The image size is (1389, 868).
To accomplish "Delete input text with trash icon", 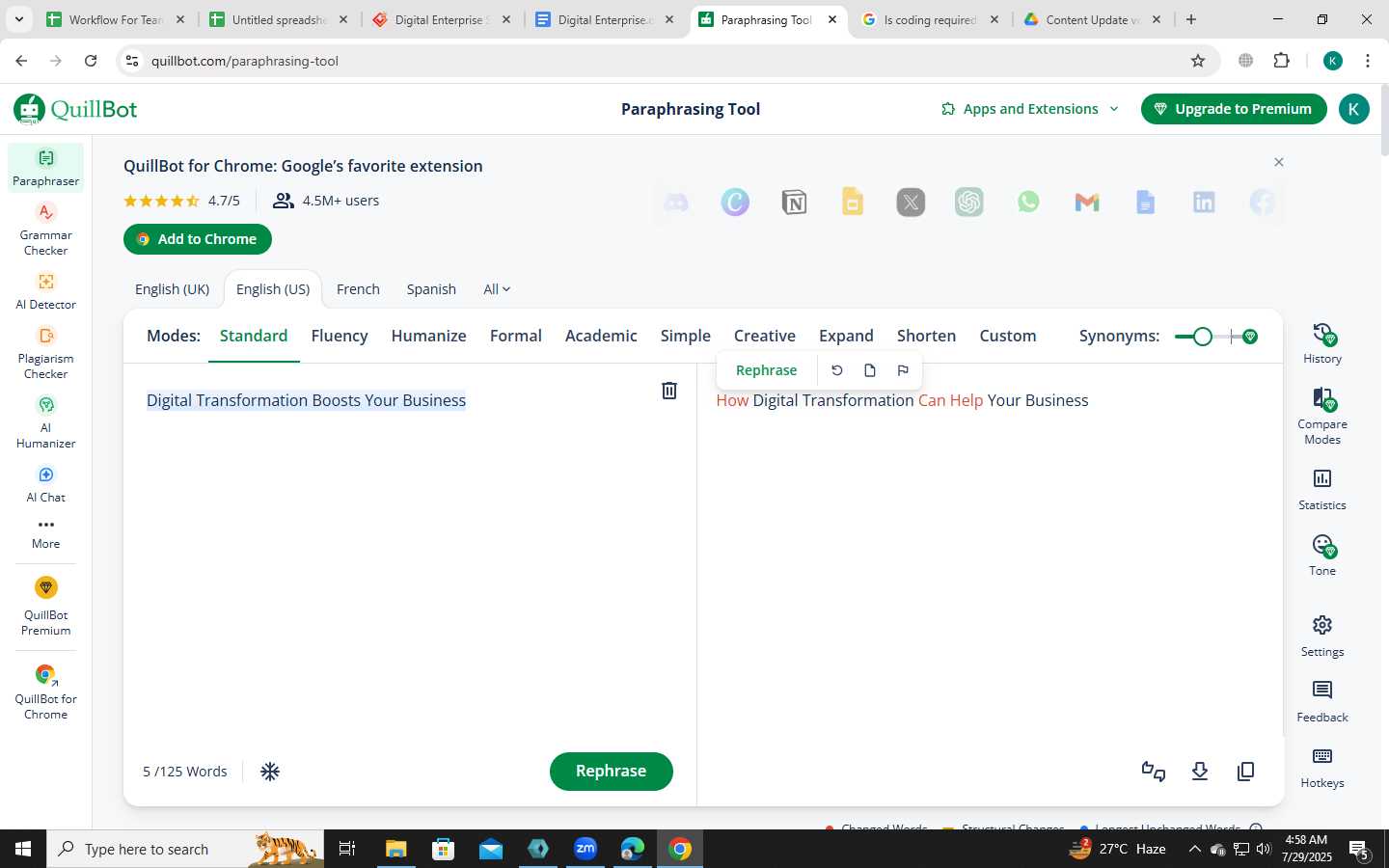I will point(668,391).
